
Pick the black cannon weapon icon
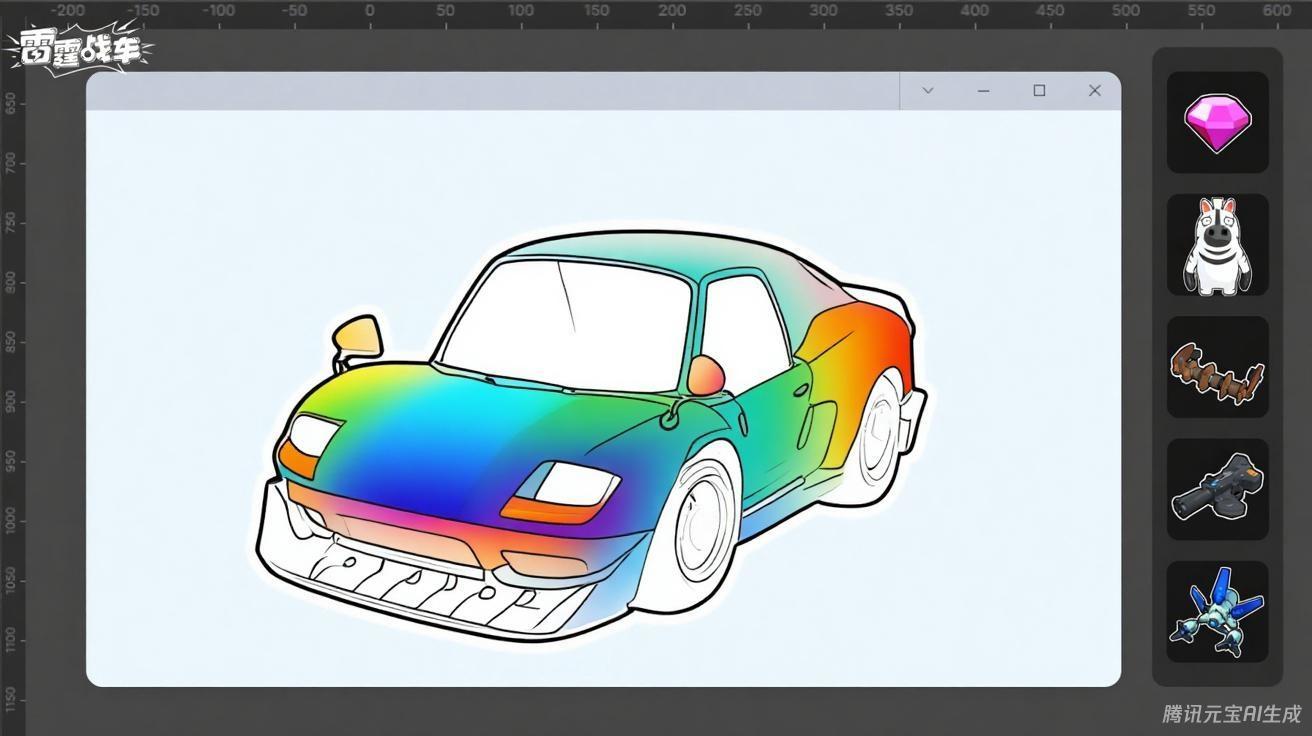point(1217,489)
